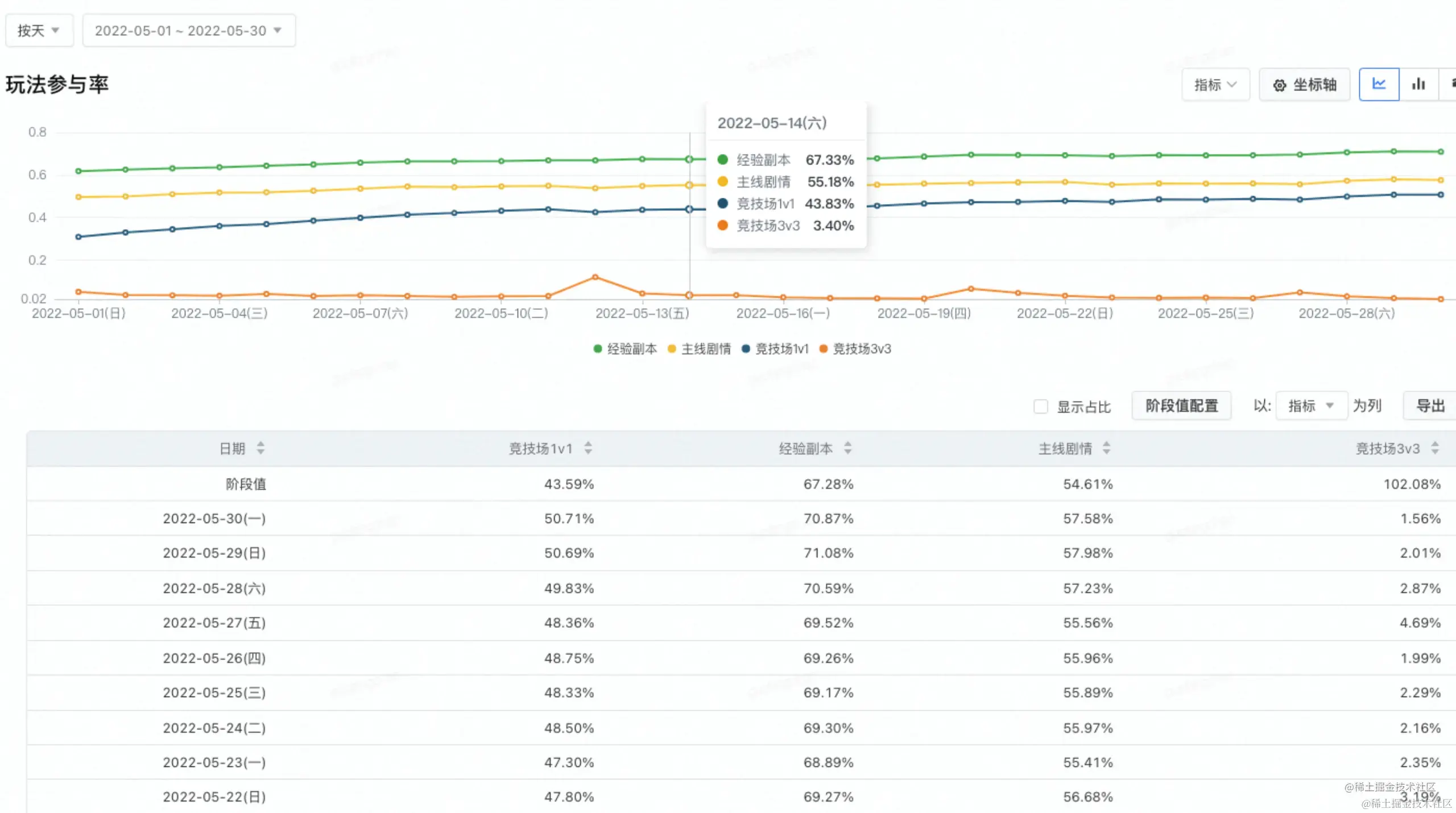Screen dimensions: 1456x813
Task: Enable the 显示占比 checkbox
Action: pyautogui.click(x=1040, y=406)
